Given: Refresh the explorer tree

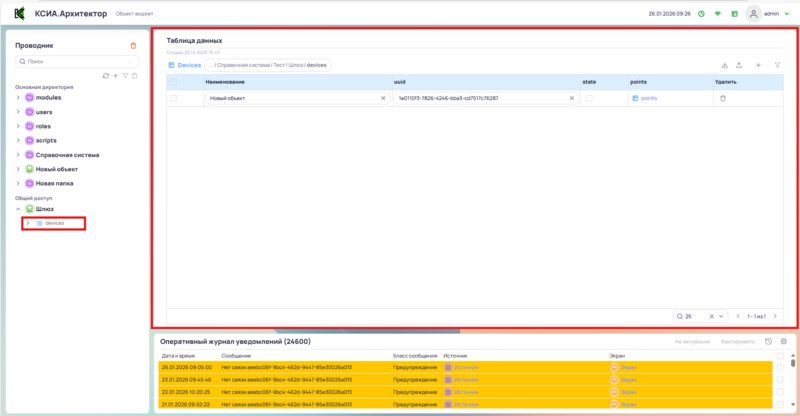Looking at the screenshot, I should [x=105, y=76].
